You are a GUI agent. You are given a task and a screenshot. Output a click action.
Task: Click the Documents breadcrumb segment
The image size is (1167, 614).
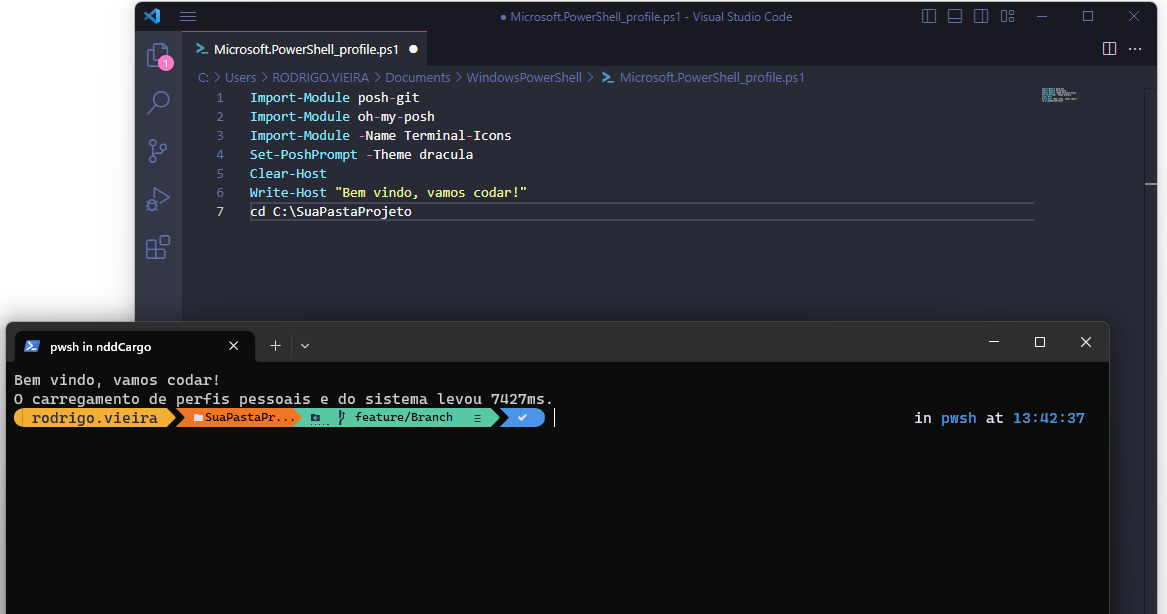(418, 77)
